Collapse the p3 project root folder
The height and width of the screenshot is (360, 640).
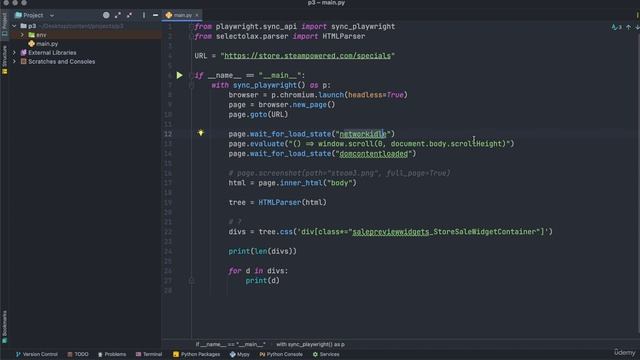pos(15,26)
